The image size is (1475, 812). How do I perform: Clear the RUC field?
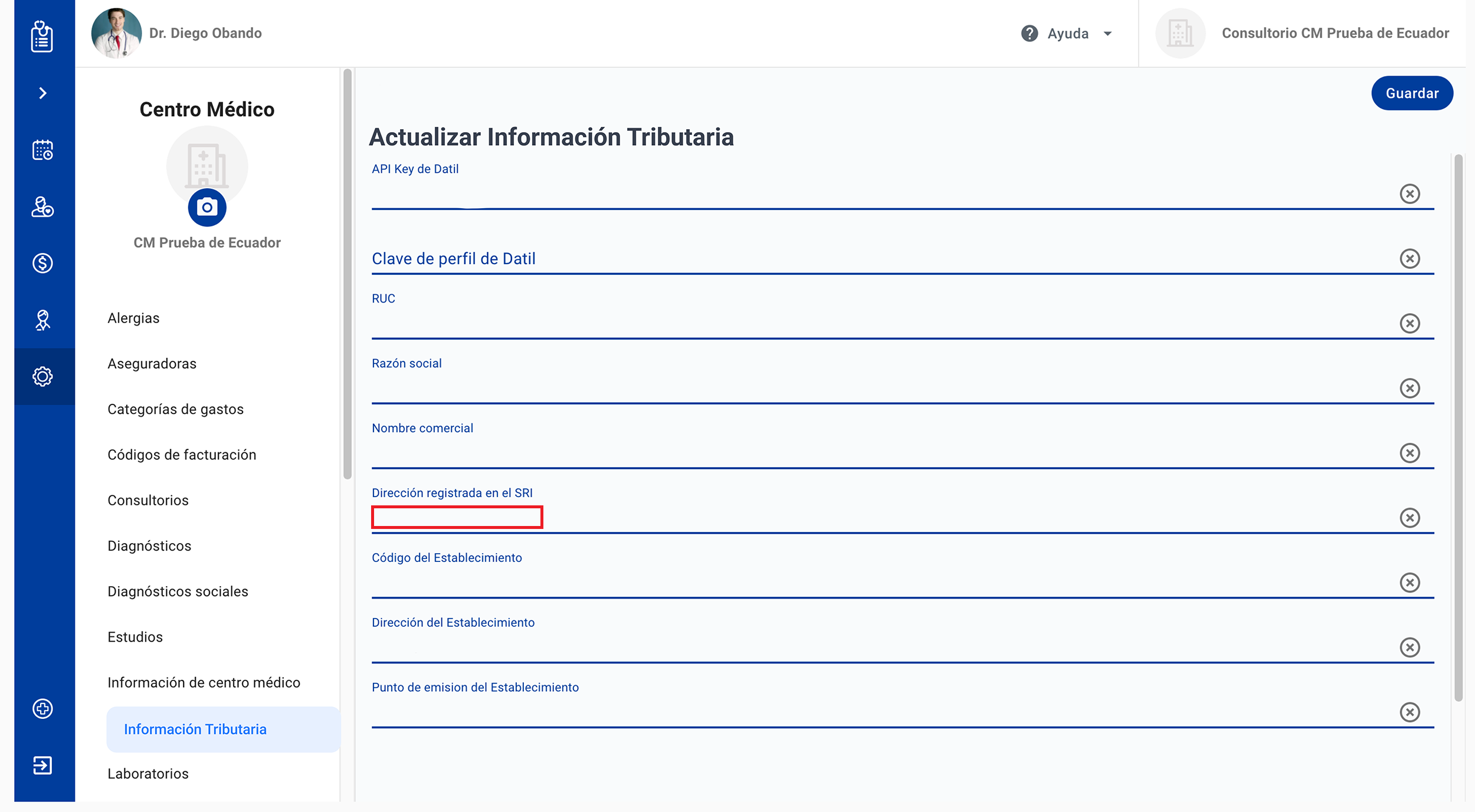1409,323
